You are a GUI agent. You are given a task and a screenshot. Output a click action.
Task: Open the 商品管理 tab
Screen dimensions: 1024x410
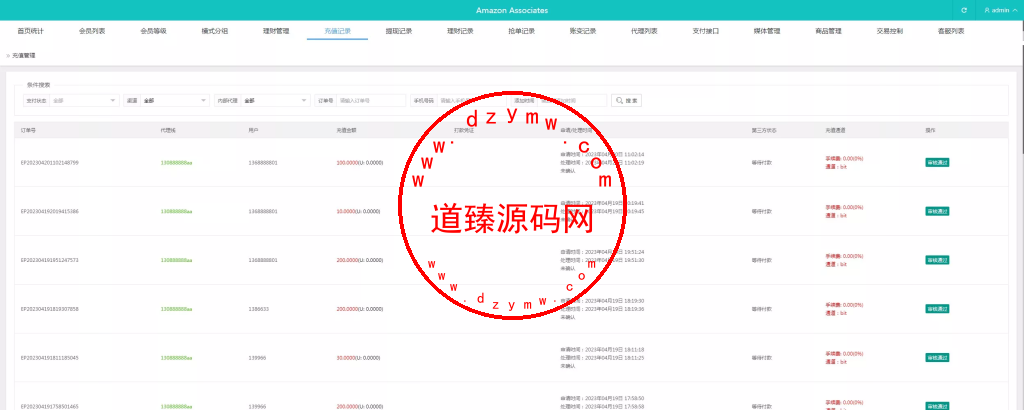[828, 31]
